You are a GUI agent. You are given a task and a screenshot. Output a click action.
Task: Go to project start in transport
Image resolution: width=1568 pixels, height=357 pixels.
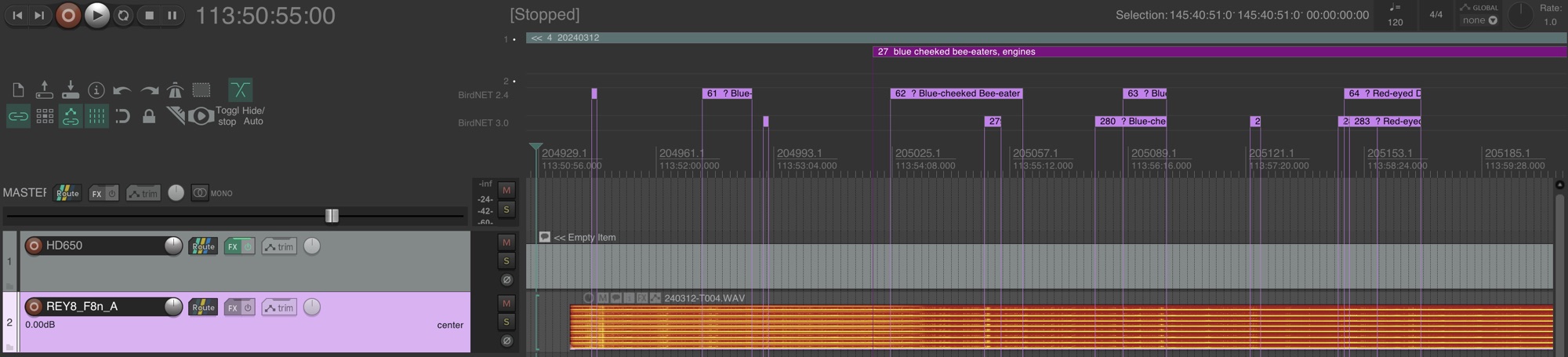coord(17,15)
